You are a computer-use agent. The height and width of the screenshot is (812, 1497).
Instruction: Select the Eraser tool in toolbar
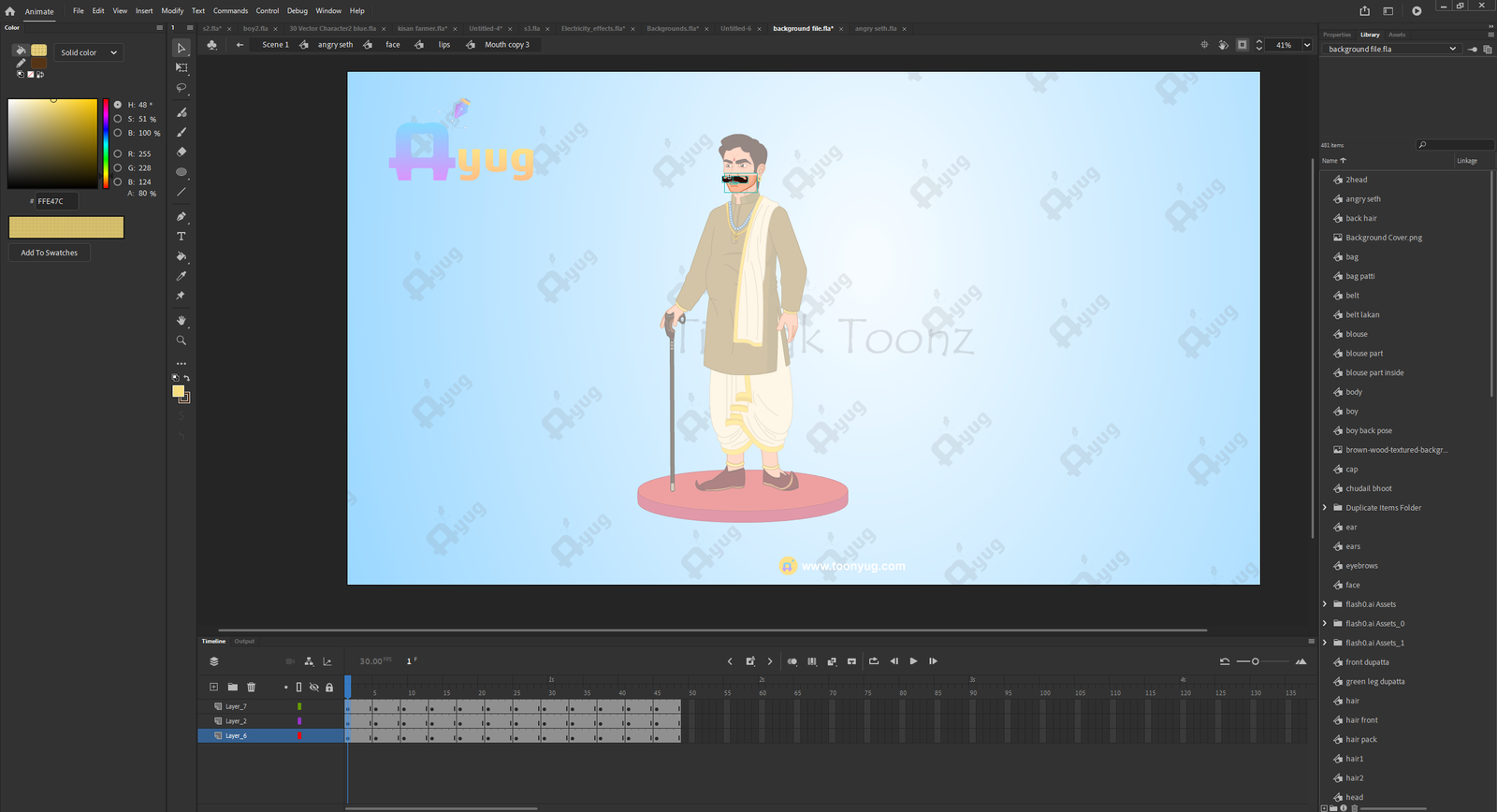coord(182,152)
